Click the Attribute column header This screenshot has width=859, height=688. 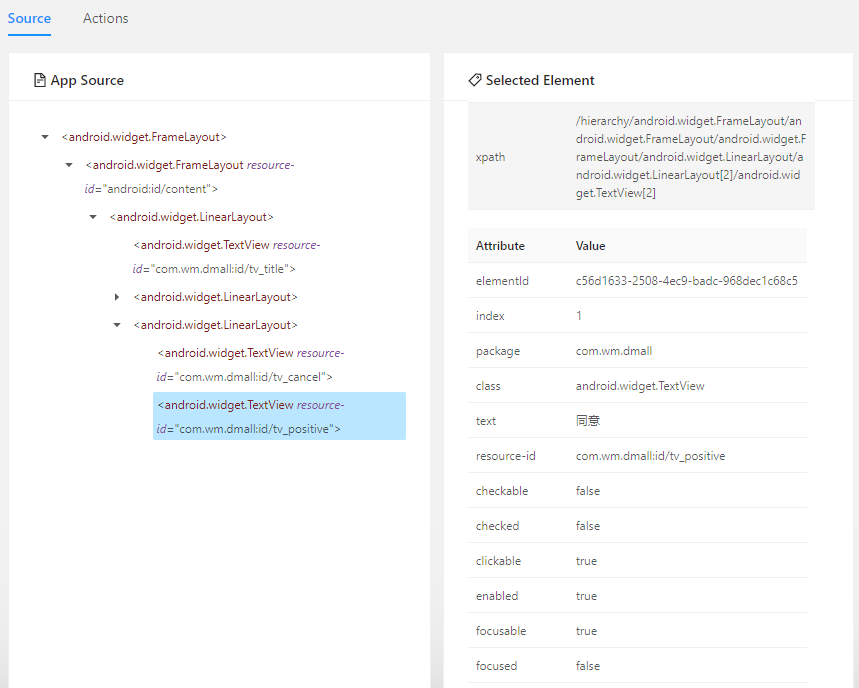(500, 246)
